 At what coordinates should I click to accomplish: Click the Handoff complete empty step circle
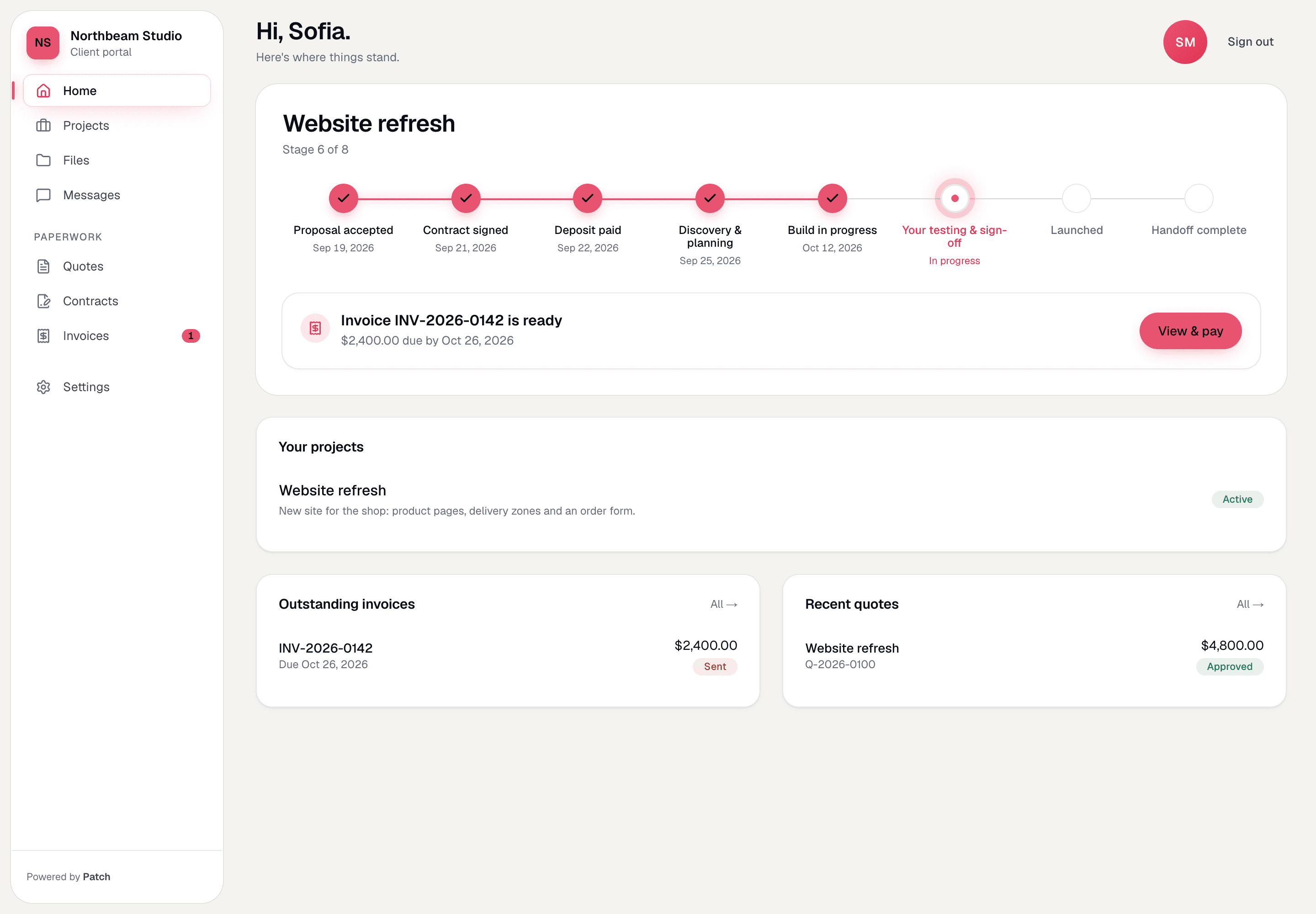pyautogui.click(x=1199, y=199)
